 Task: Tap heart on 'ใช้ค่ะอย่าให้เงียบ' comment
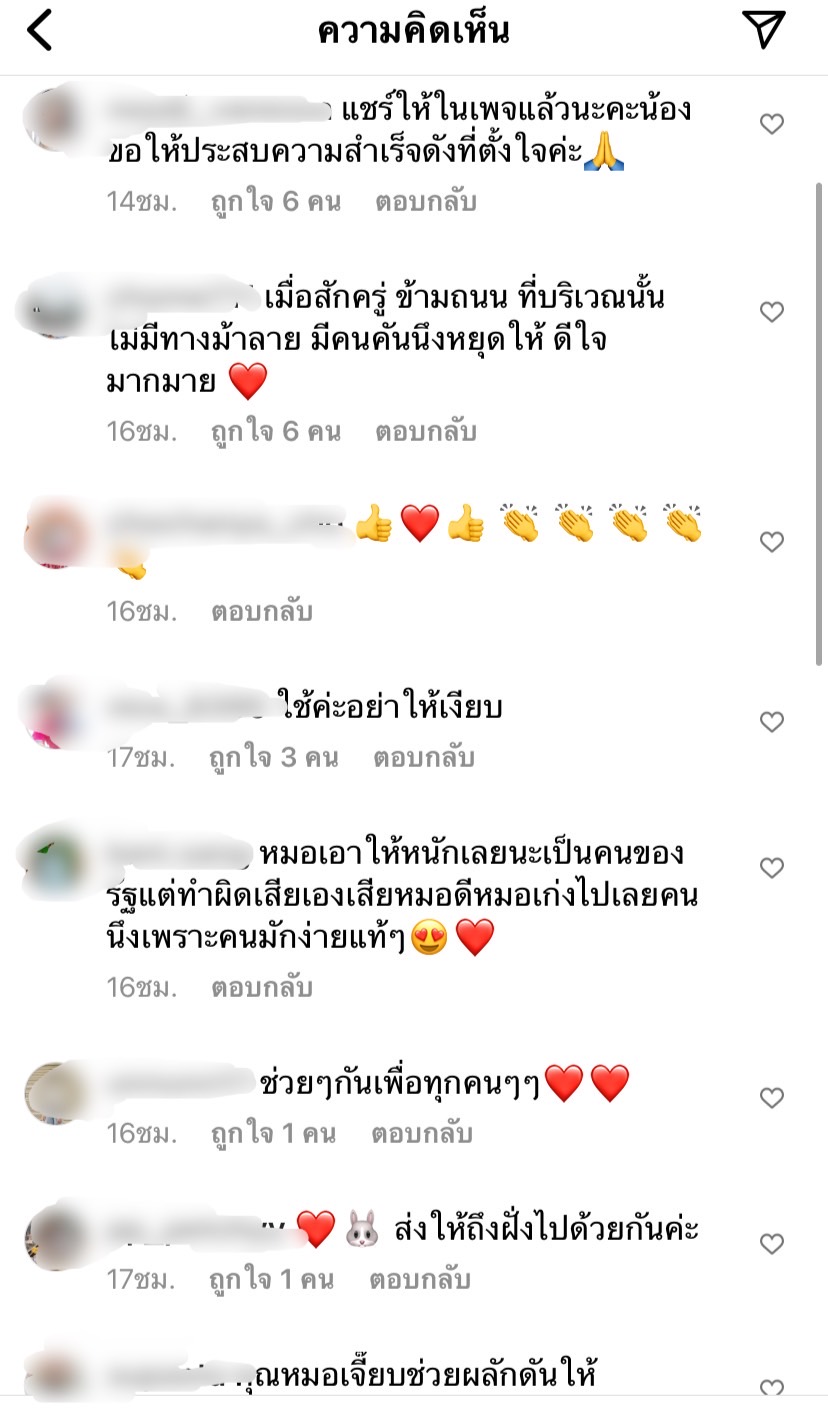(x=772, y=721)
